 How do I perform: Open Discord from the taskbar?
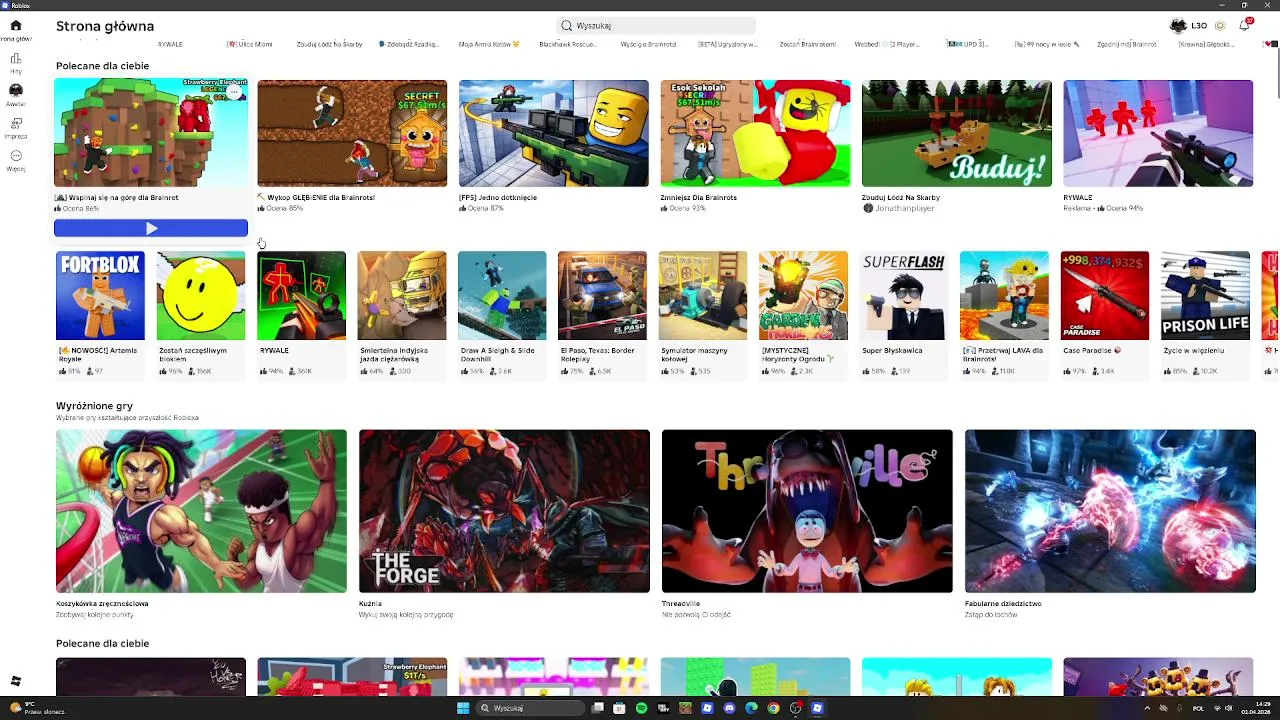click(x=729, y=708)
